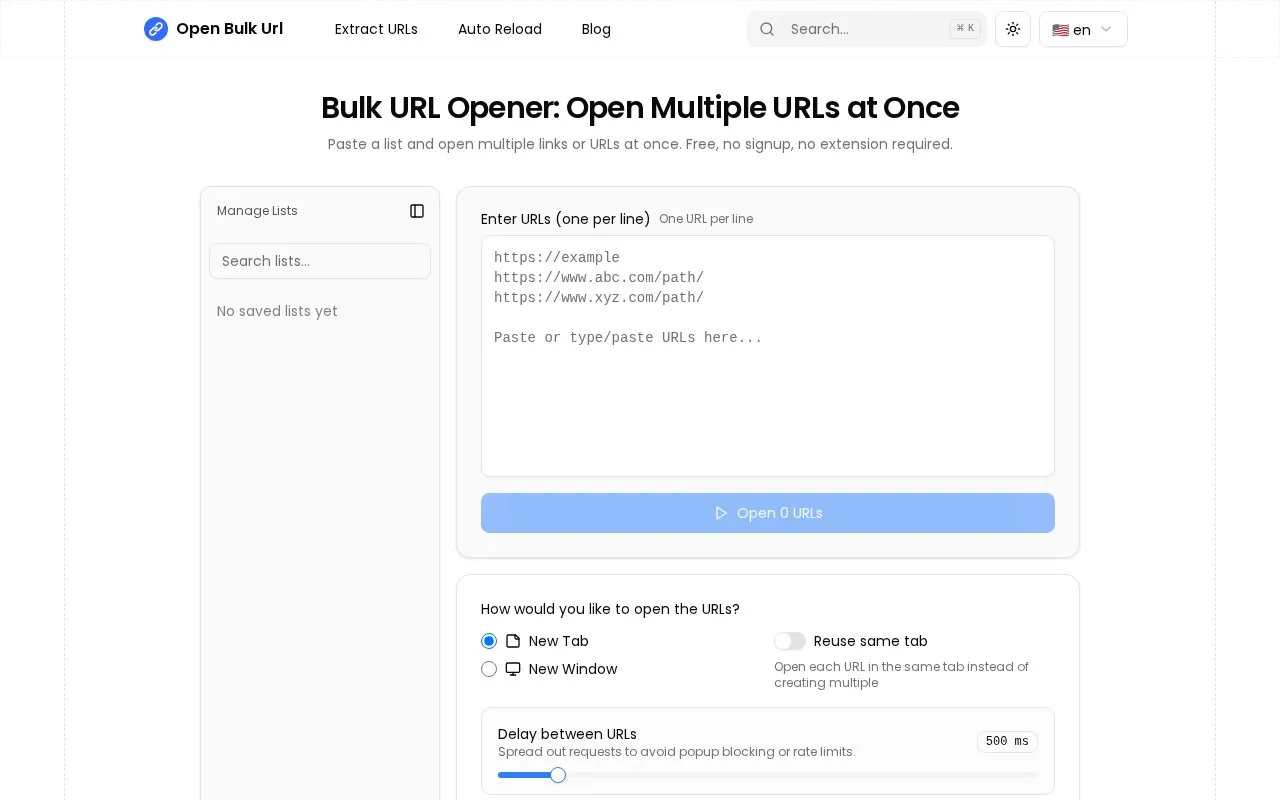Image resolution: width=1280 pixels, height=800 pixels.
Task: Go to Auto Reload in navigation
Action: pyautogui.click(x=500, y=29)
